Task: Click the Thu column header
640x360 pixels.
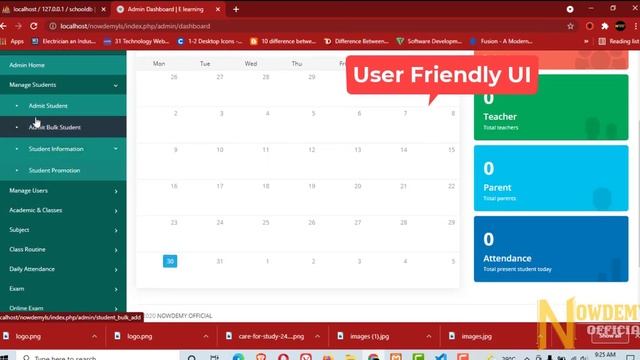Action: click(297, 64)
